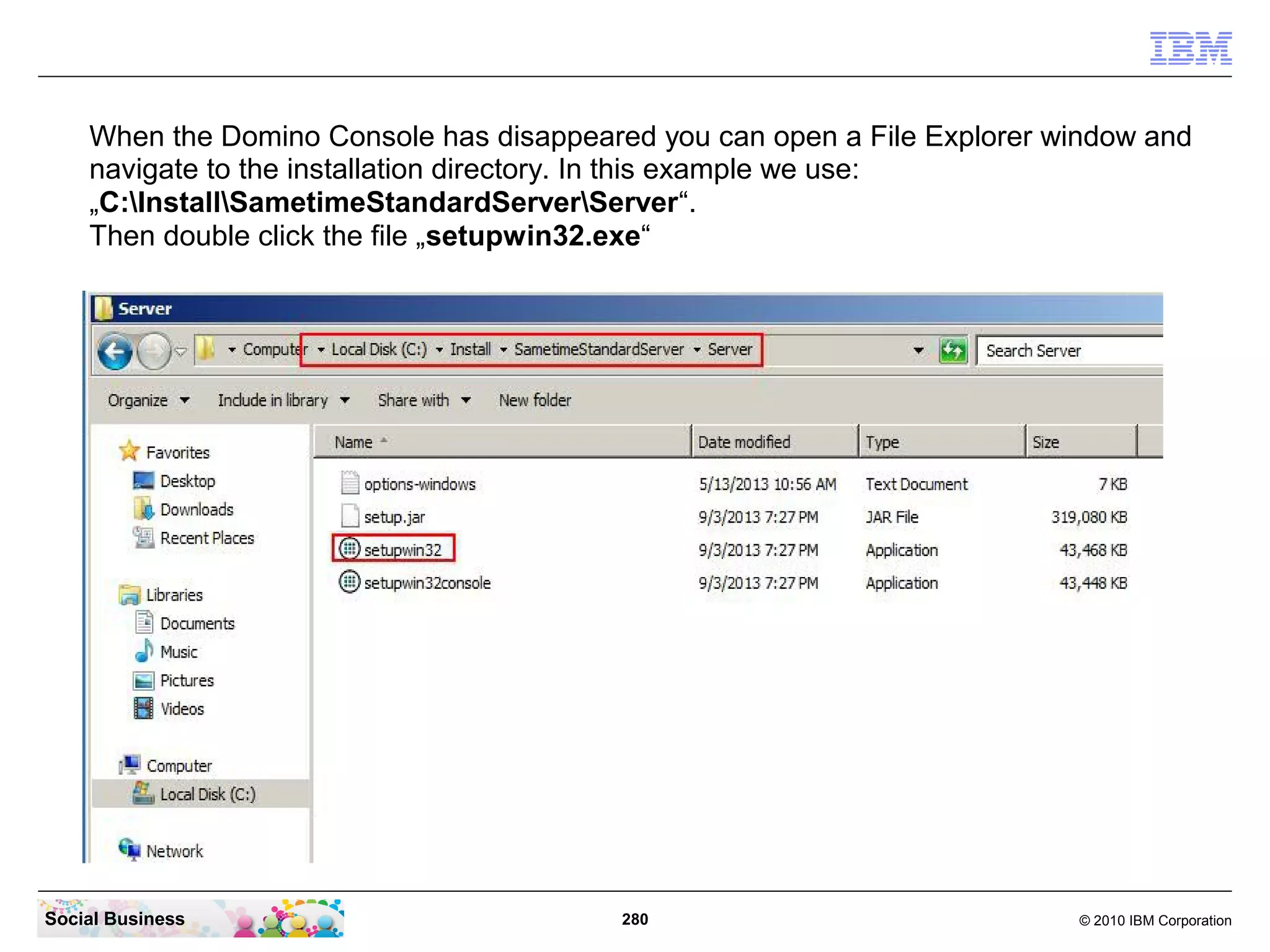This screenshot has width=1270, height=952.
Task: Select Local Disk (C:) in the breadcrumb
Action: coord(379,350)
